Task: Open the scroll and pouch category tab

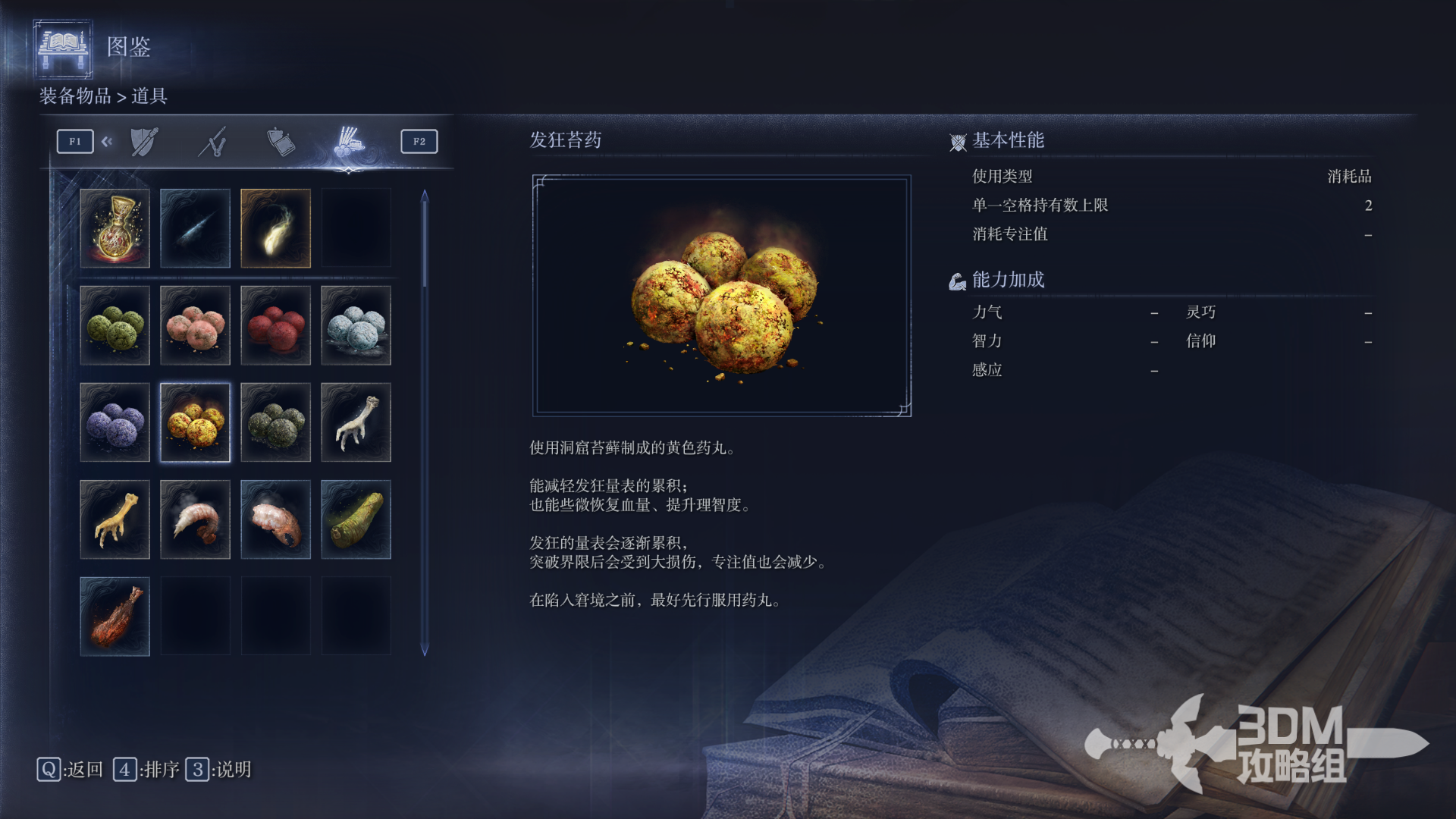Action: pyautogui.click(x=281, y=142)
